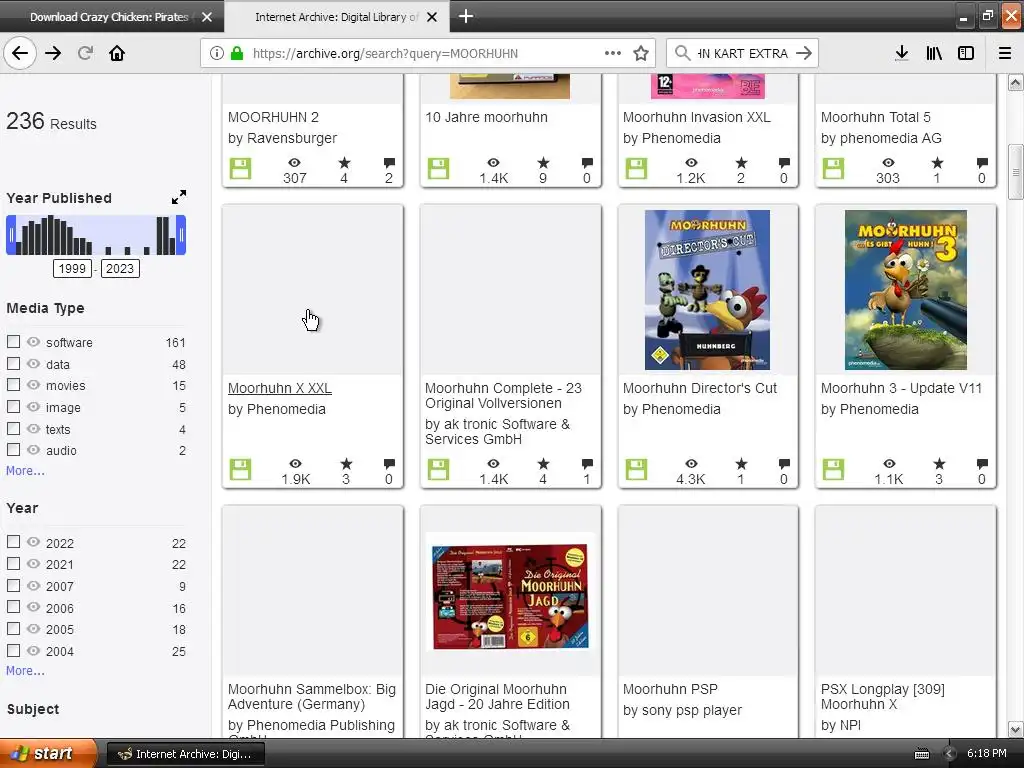Check the movies media type filter

click(x=13, y=385)
